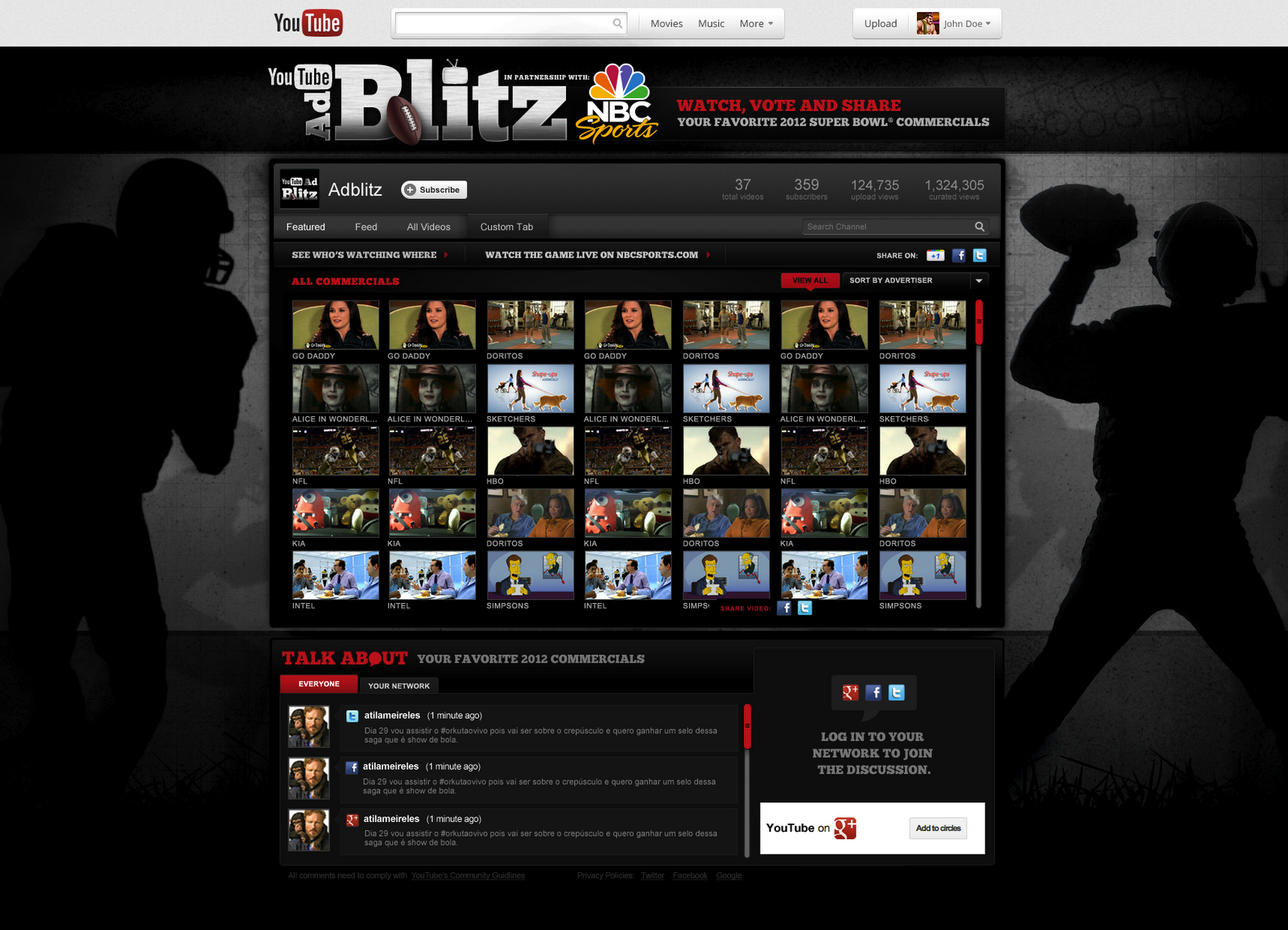Log in with Google+ icon above discussion prompt
Image resolution: width=1288 pixels, height=930 pixels.
point(851,692)
